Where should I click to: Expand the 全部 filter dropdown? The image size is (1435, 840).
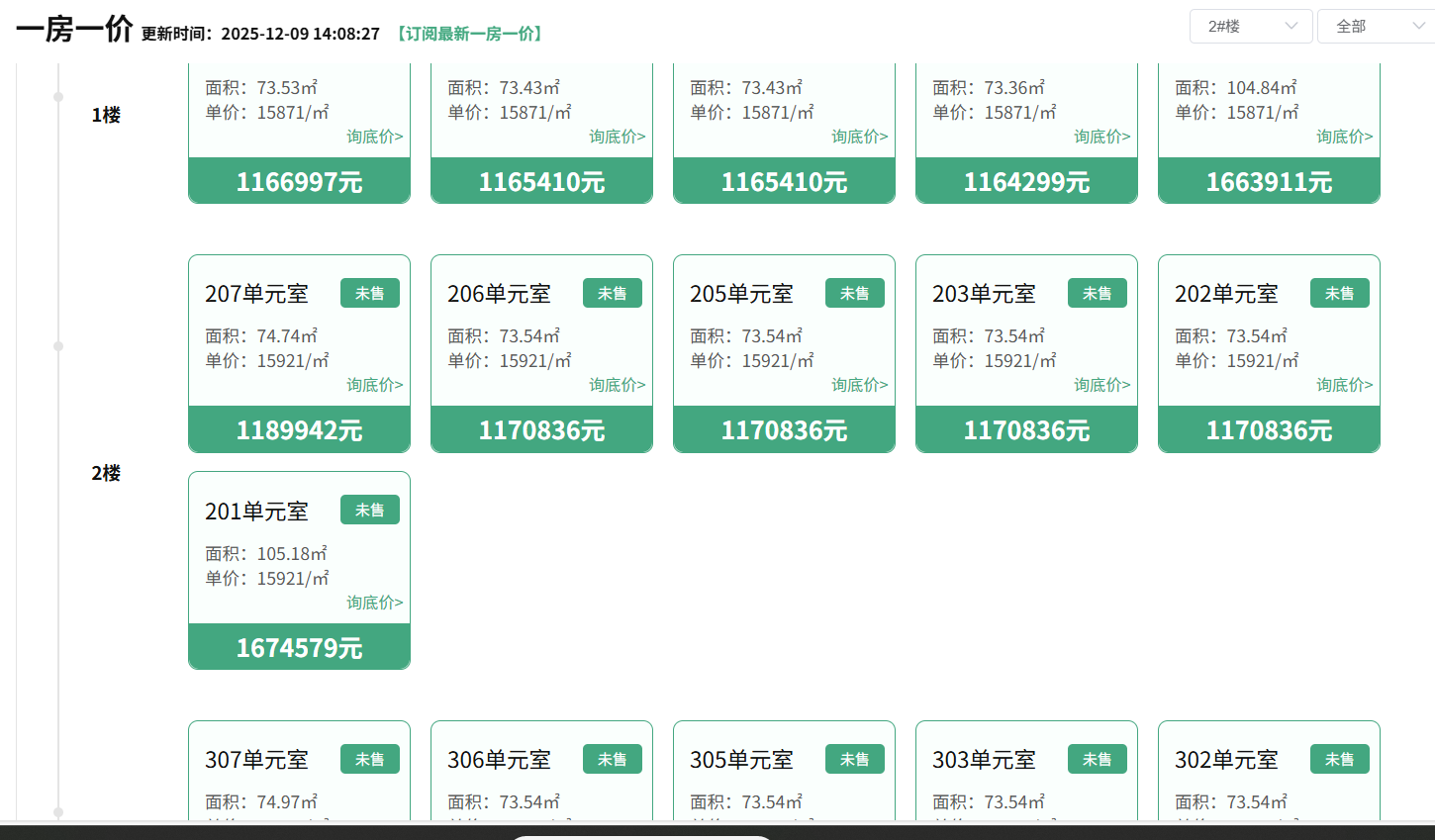pos(1378,27)
